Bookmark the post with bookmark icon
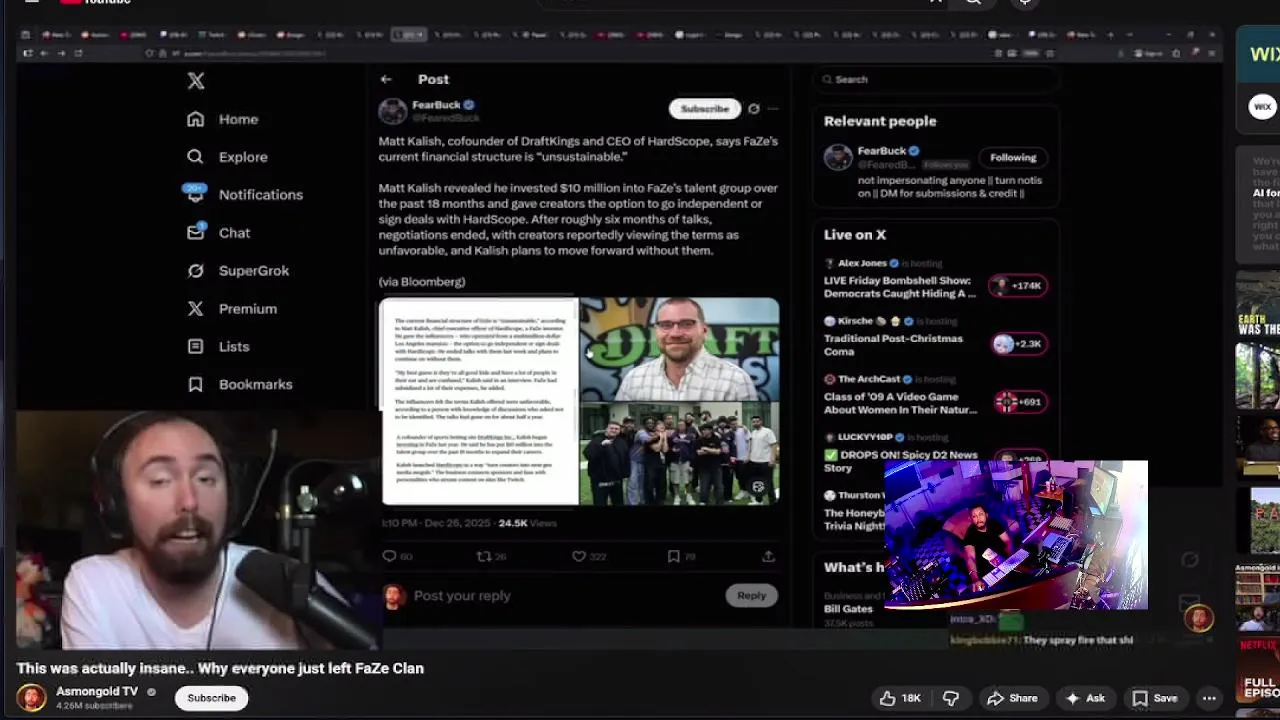This screenshot has height=720, width=1280. click(x=674, y=556)
